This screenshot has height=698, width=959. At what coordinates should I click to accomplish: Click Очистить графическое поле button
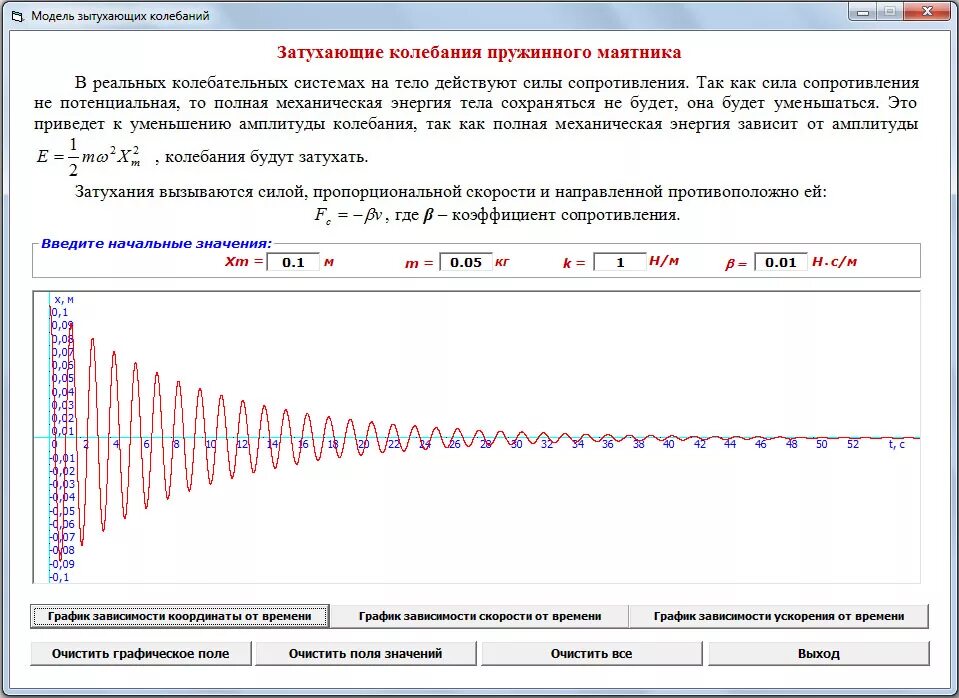pos(141,653)
